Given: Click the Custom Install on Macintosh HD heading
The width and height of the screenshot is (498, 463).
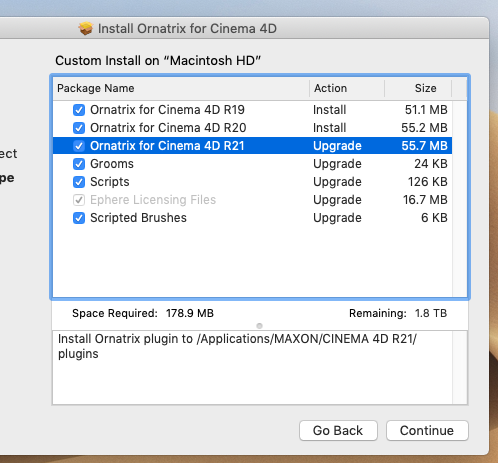Looking at the screenshot, I should coord(158,61).
